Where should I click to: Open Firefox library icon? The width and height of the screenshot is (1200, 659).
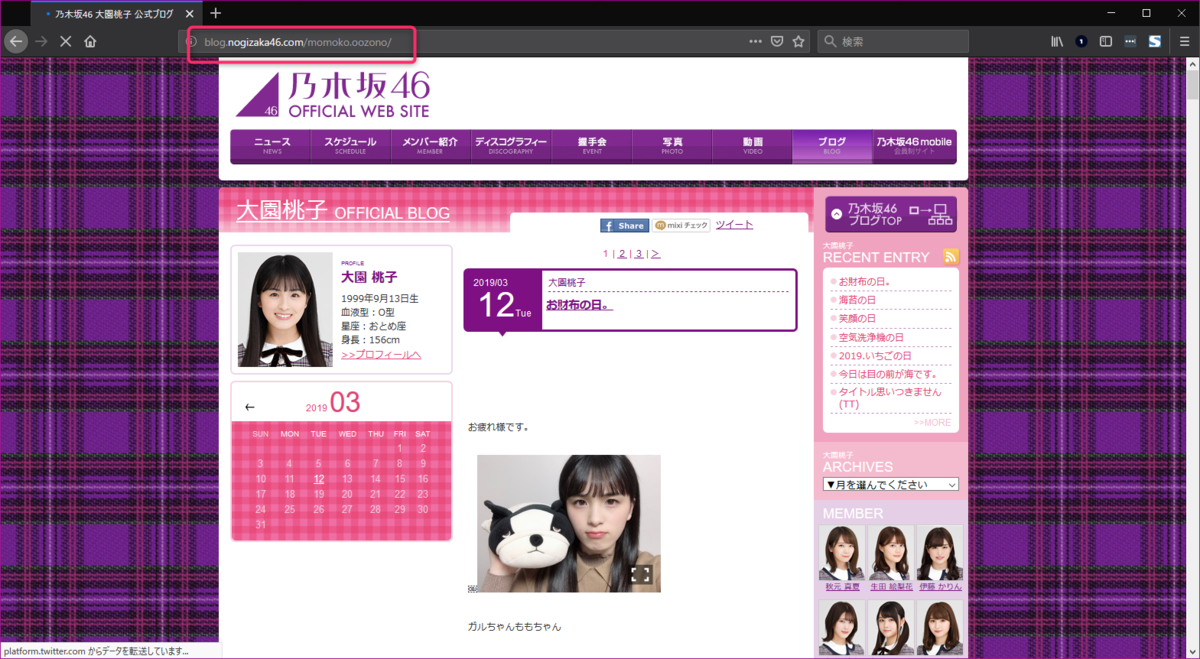pos(1057,41)
